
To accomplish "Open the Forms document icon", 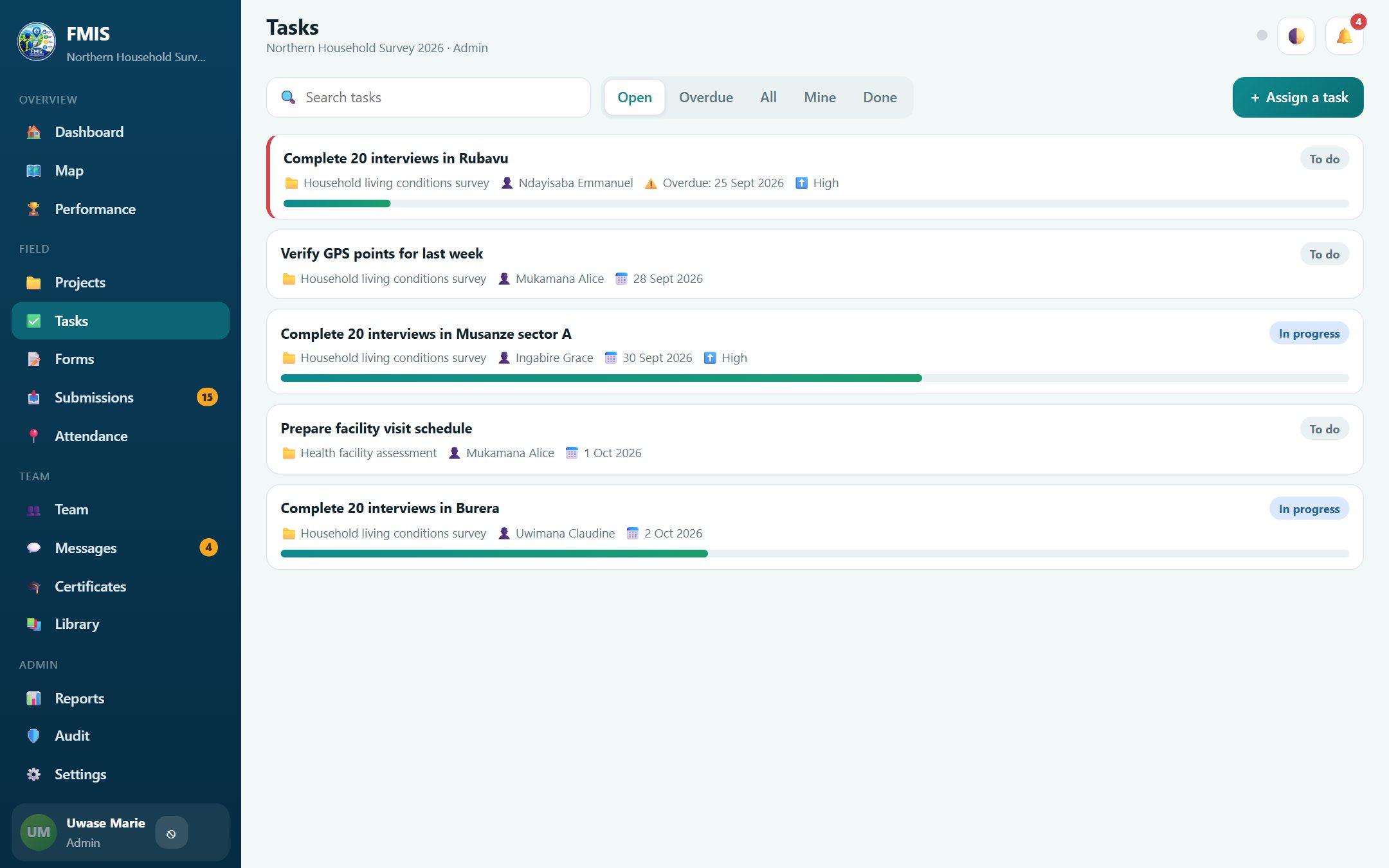I will click(x=33, y=359).
